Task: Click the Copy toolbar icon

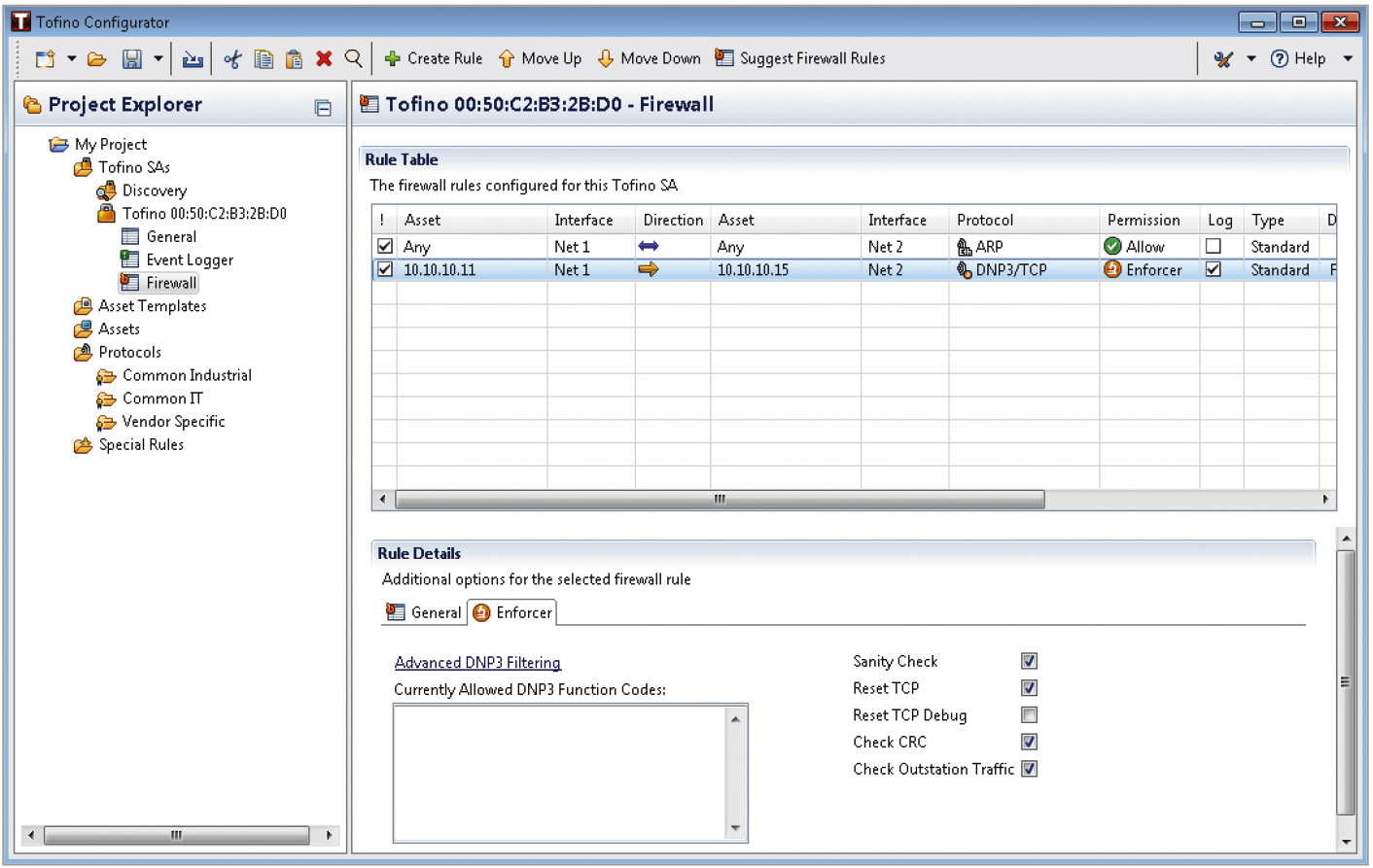Action: pyautogui.click(x=264, y=59)
